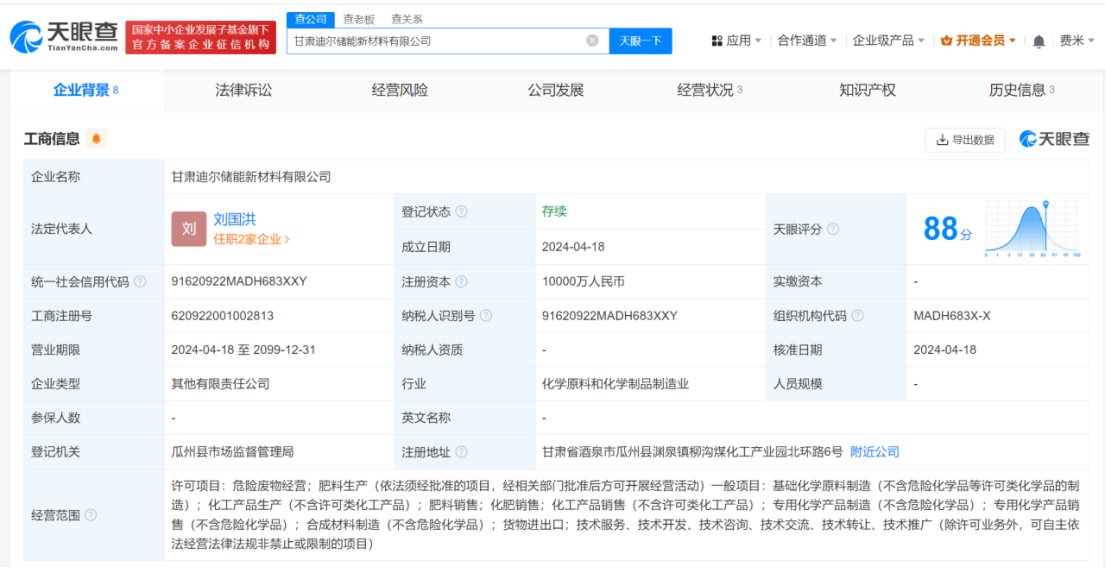
Task: Click help icon next to 登记状态
Action: pos(461,212)
